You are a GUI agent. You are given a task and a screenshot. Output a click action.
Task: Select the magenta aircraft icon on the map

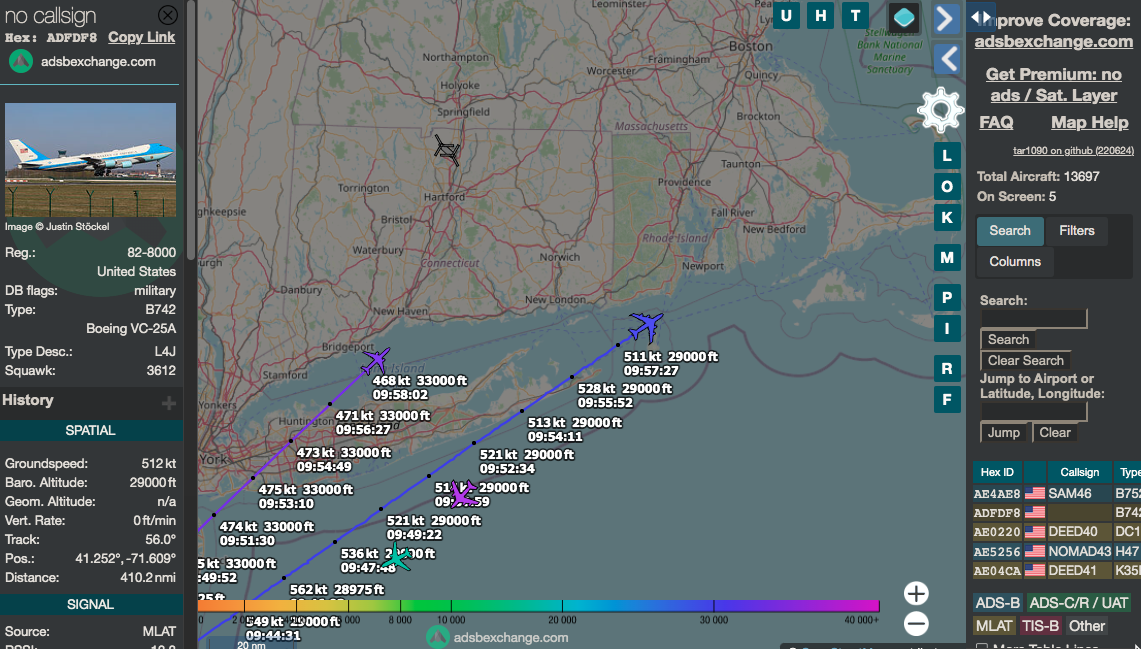[461, 493]
